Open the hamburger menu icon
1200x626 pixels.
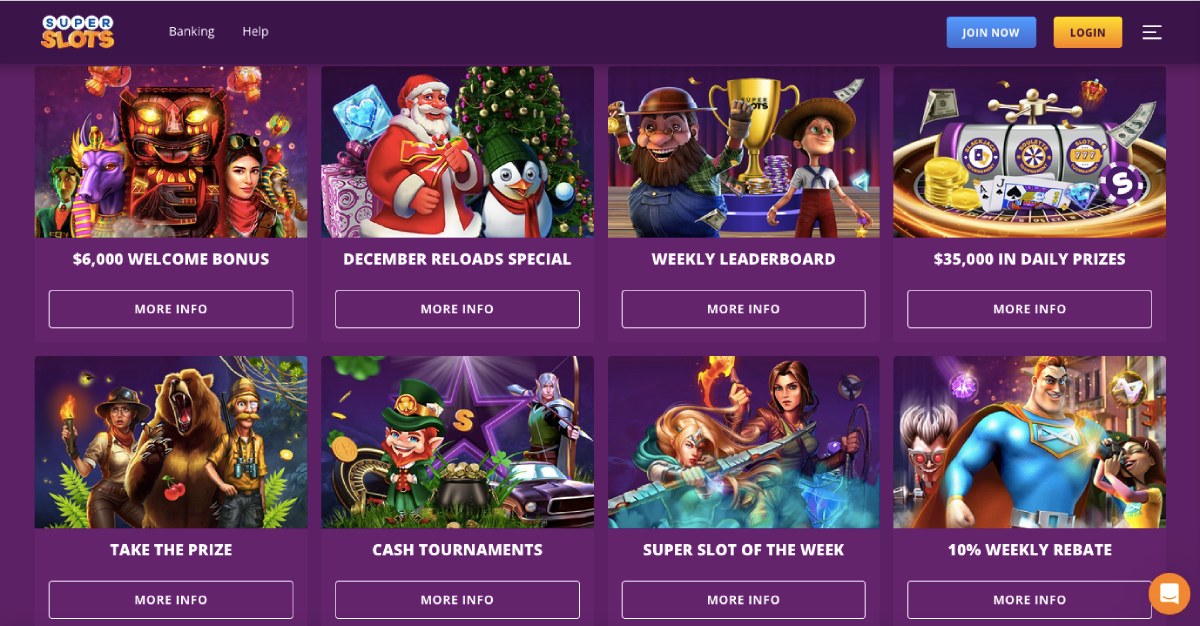coord(1152,32)
